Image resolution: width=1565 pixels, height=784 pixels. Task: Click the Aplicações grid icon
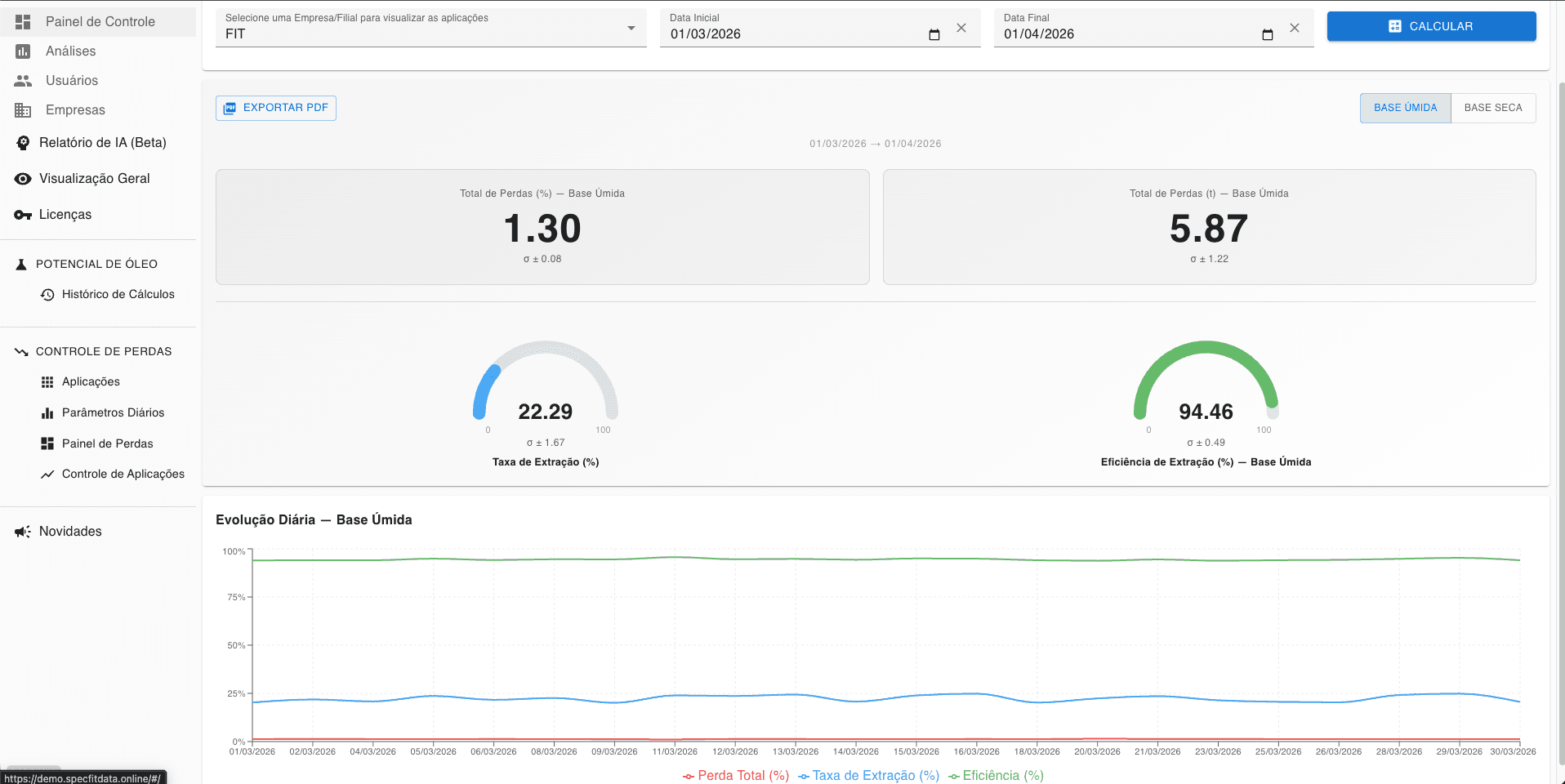[47, 381]
